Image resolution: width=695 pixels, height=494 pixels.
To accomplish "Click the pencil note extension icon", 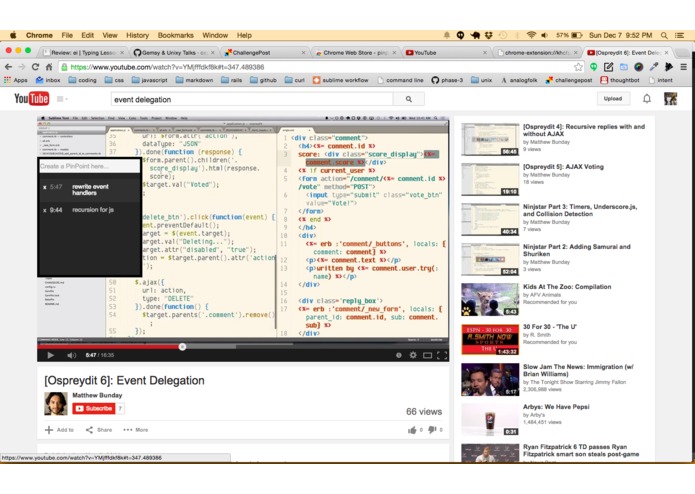I will (608, 67).
